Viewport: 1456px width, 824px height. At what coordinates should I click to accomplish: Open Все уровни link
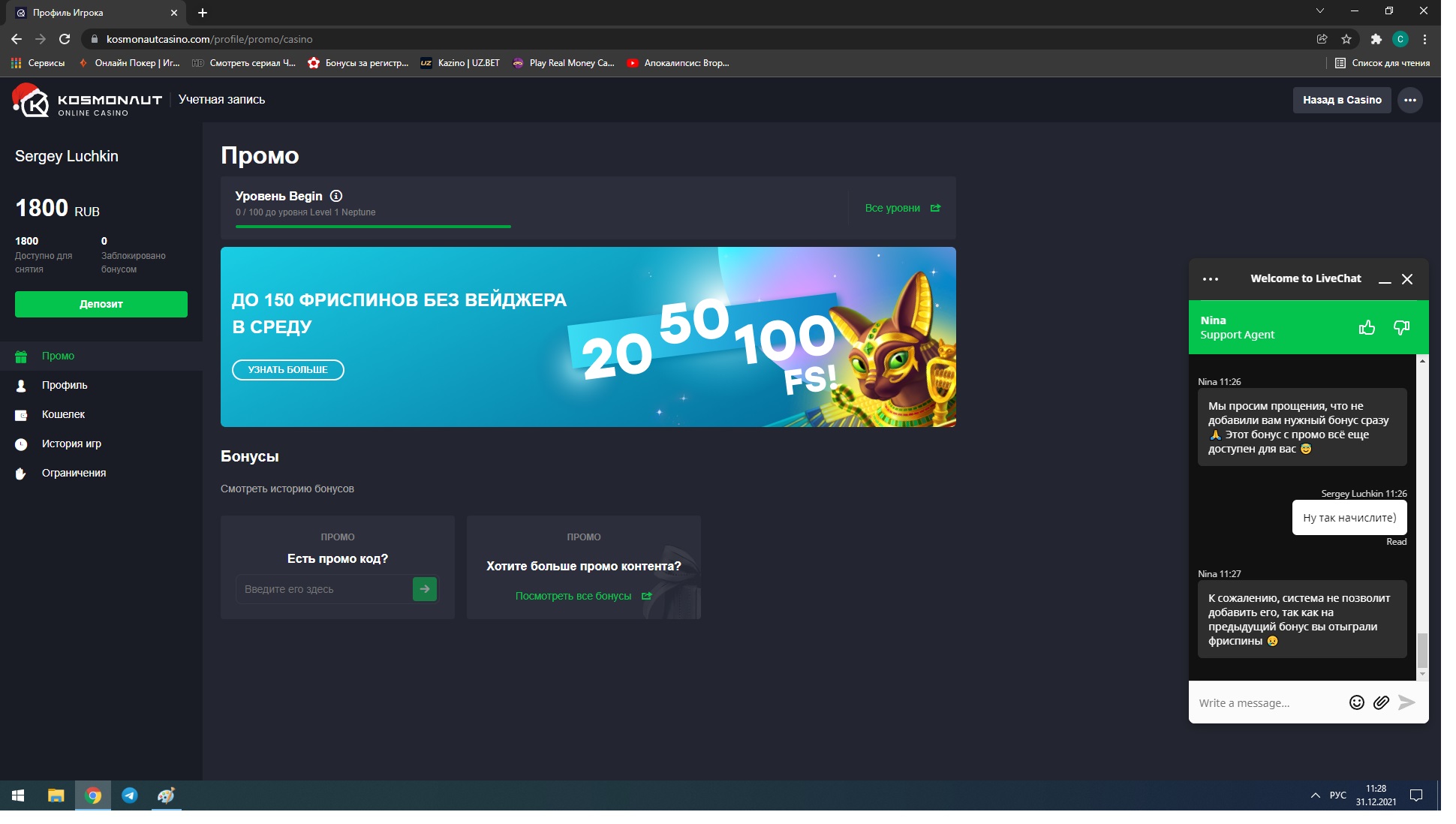click(x=902, y=208)
